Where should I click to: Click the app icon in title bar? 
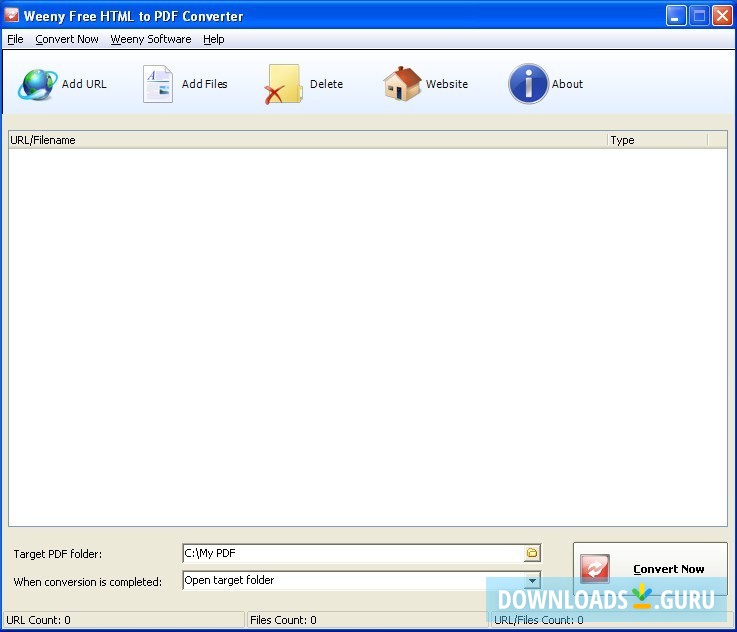click(x=11, y=15)
